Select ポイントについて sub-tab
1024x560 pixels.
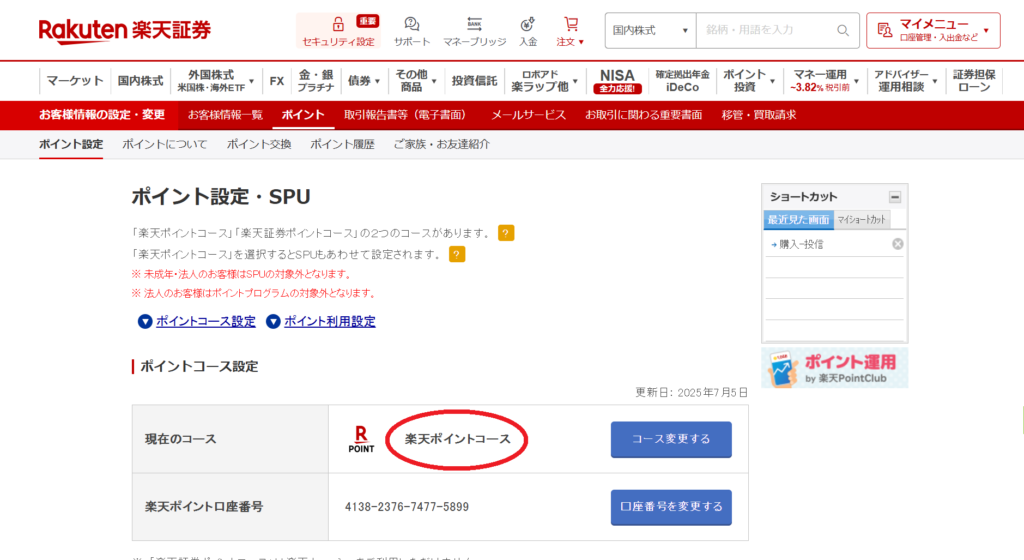(x=165, y=144)
